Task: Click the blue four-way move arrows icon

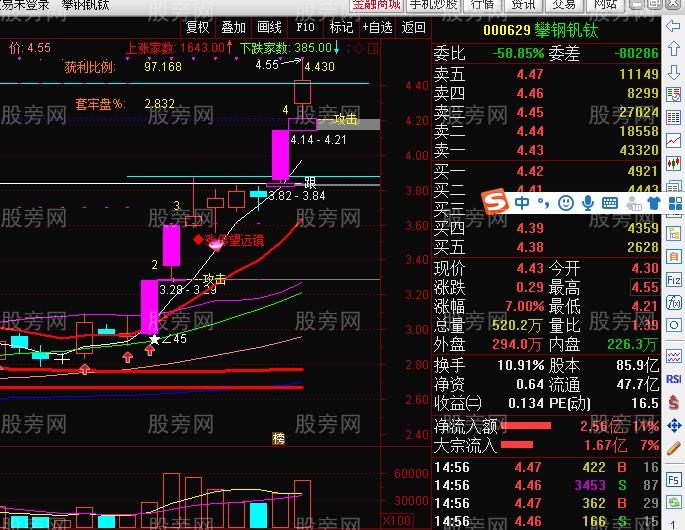Action: tap(673, 425)
